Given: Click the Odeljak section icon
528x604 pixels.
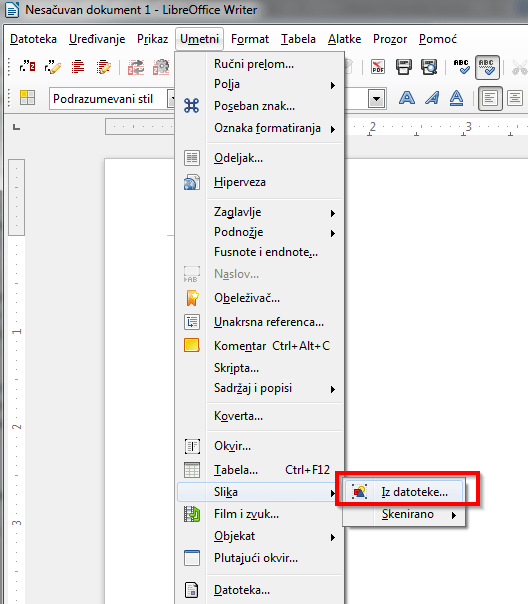Looking at the screenshot, I should (x=191, y=158).
